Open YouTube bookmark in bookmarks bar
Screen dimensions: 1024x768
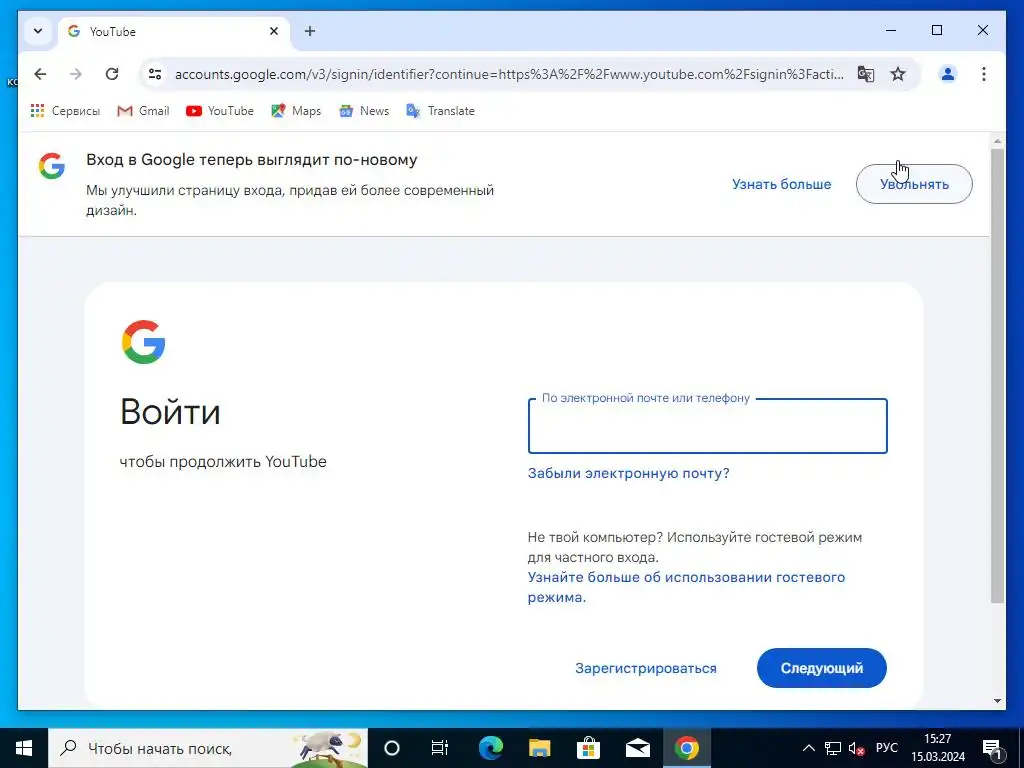(220, 111)
